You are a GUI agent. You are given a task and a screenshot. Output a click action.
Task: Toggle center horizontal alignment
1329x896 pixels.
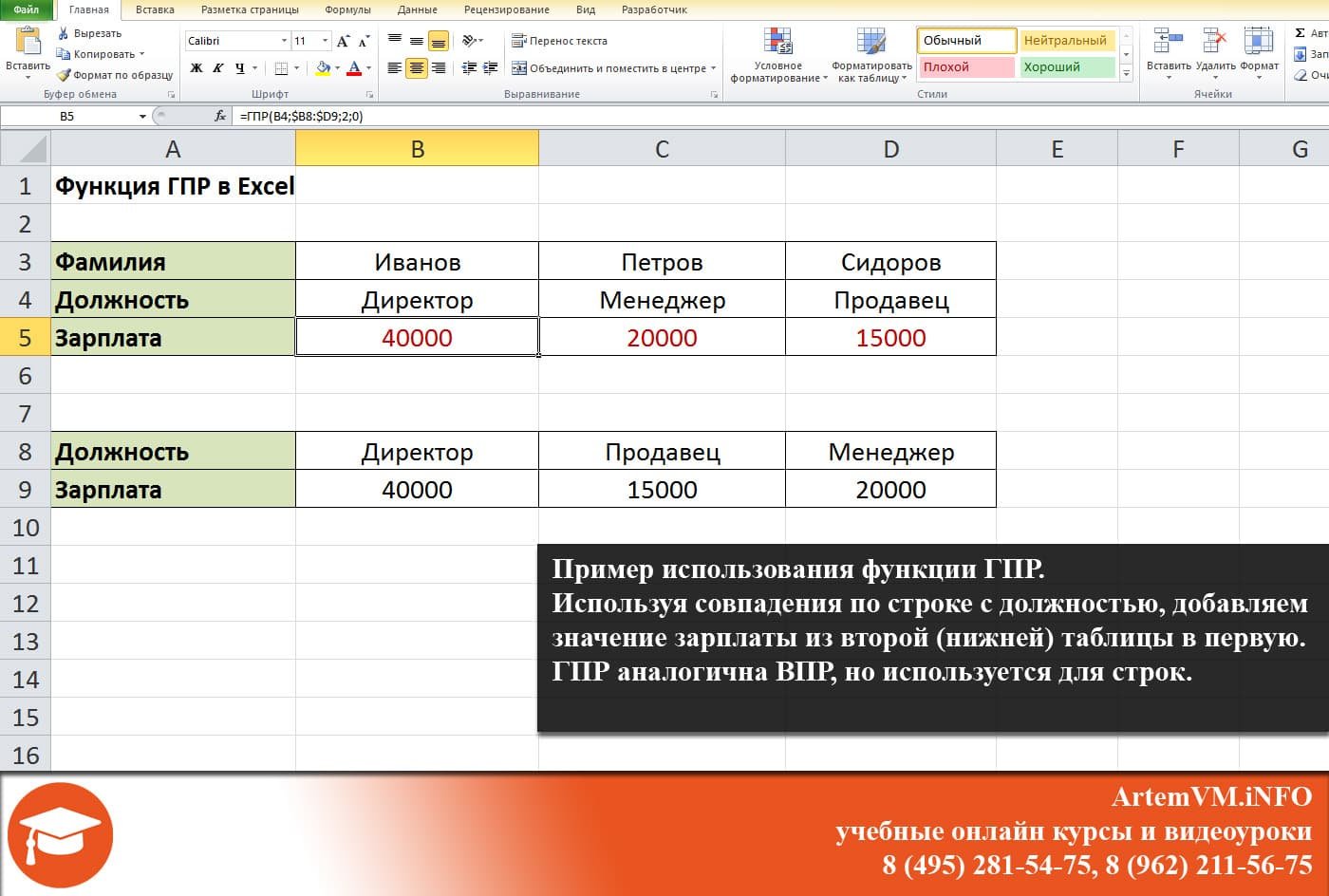tap(417, 68)
